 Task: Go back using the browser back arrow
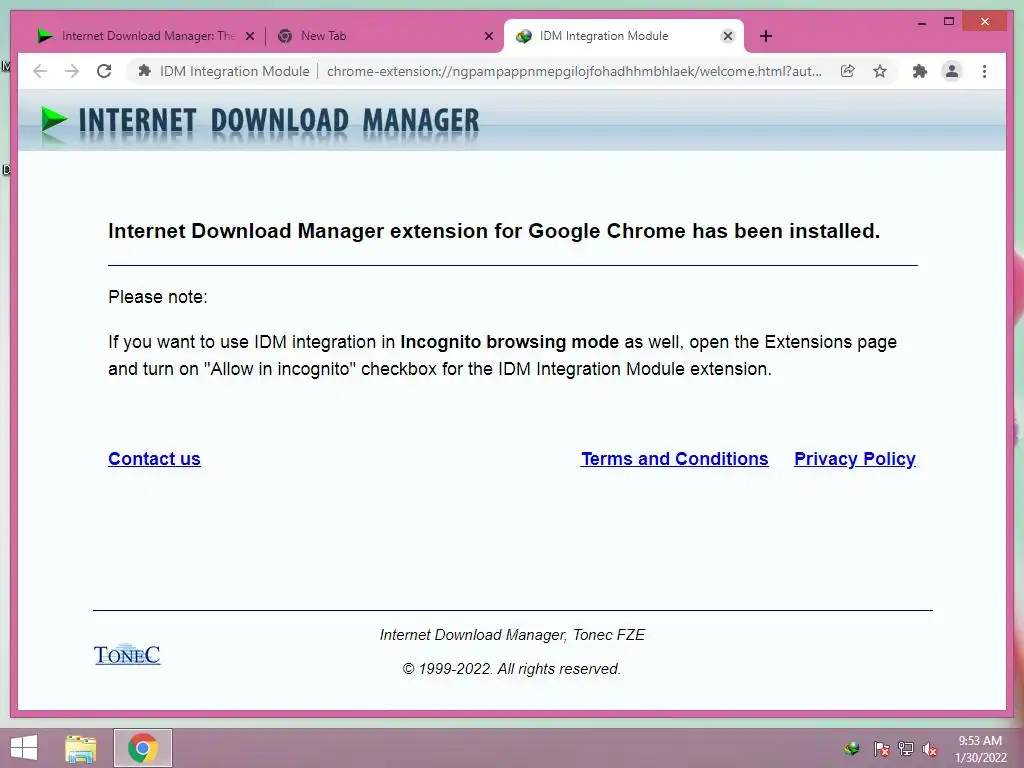pyautogui.click(x=40, y=71)
